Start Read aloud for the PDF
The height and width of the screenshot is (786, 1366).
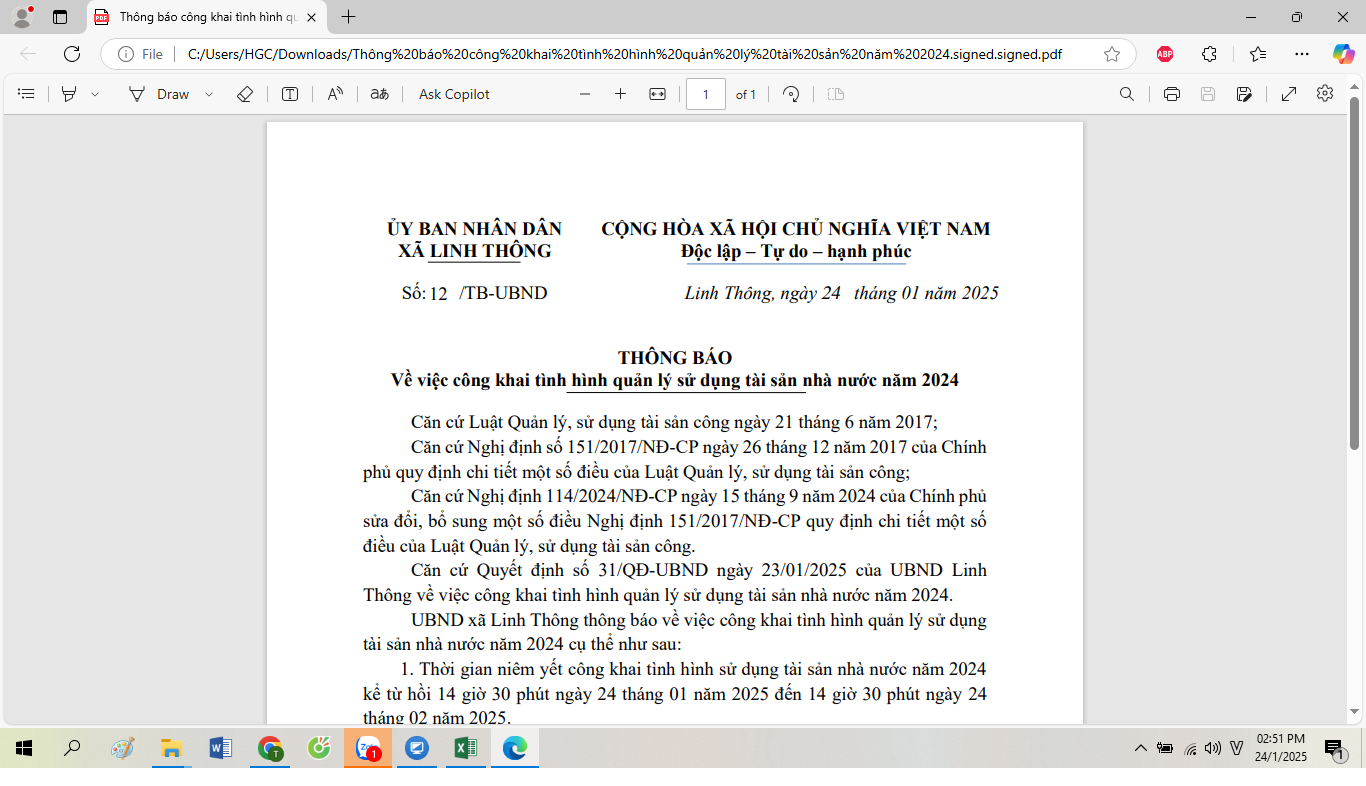pyautogui.click(x=335, y=94)
